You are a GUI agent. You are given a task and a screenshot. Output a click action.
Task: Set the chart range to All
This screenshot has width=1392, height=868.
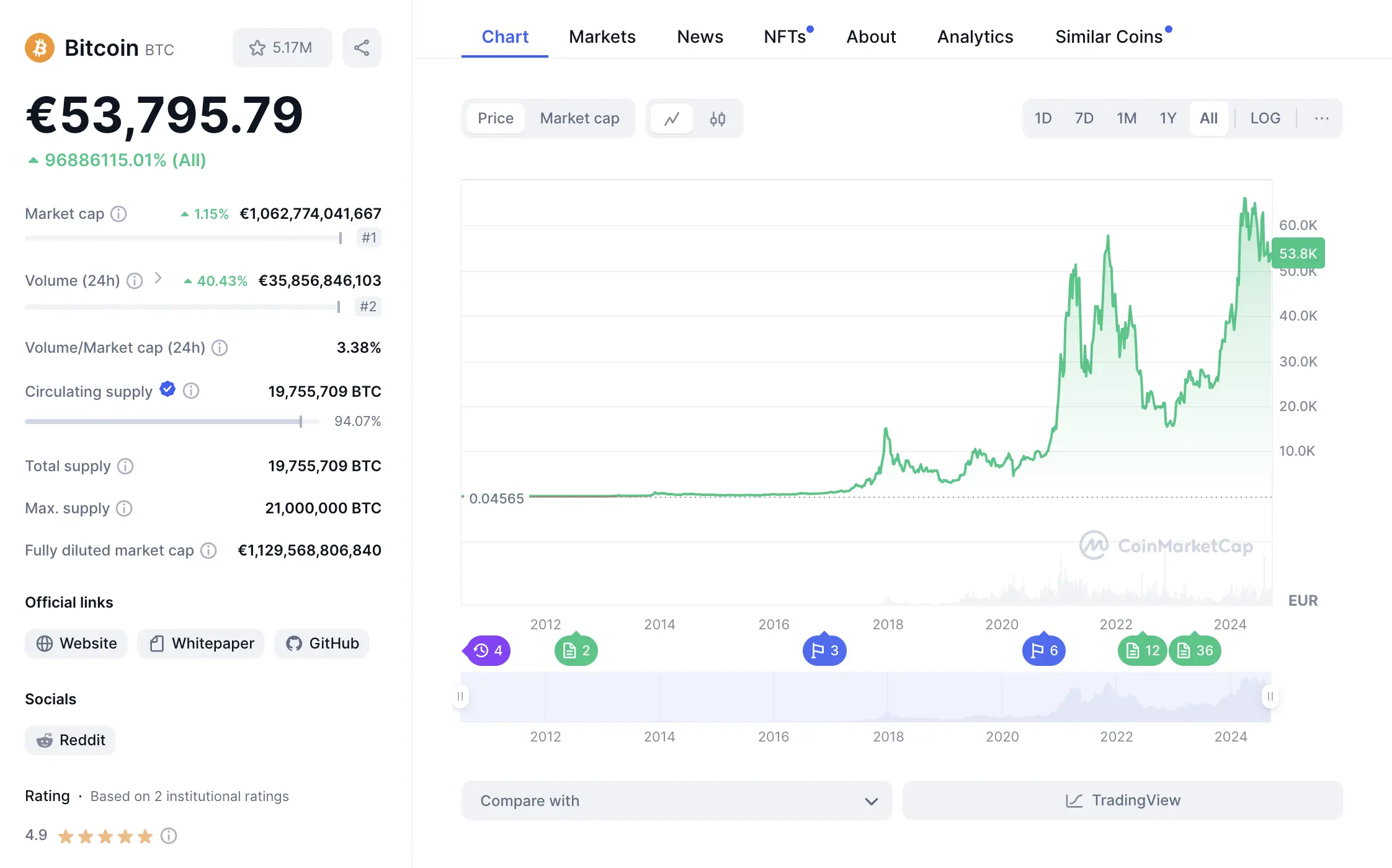click(1208, 118)
